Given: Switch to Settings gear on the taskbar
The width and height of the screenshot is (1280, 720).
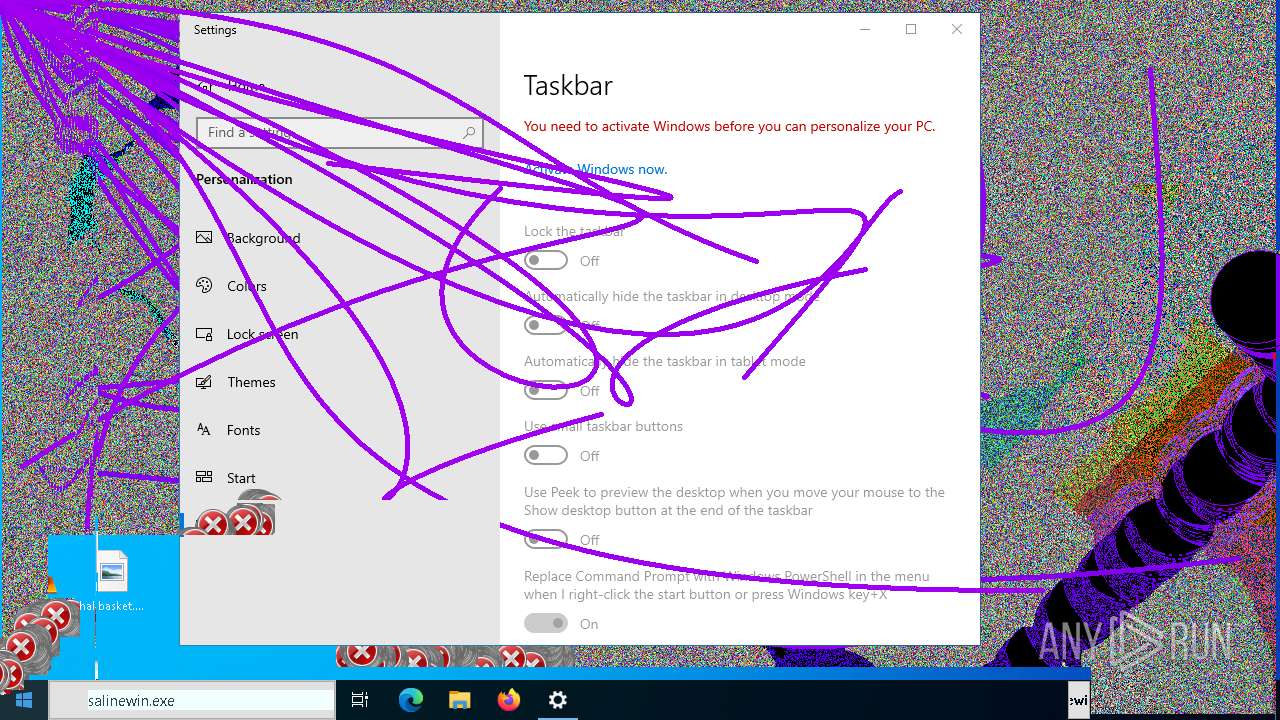Looking at the screenshot, I should click(x=557, y=700).
